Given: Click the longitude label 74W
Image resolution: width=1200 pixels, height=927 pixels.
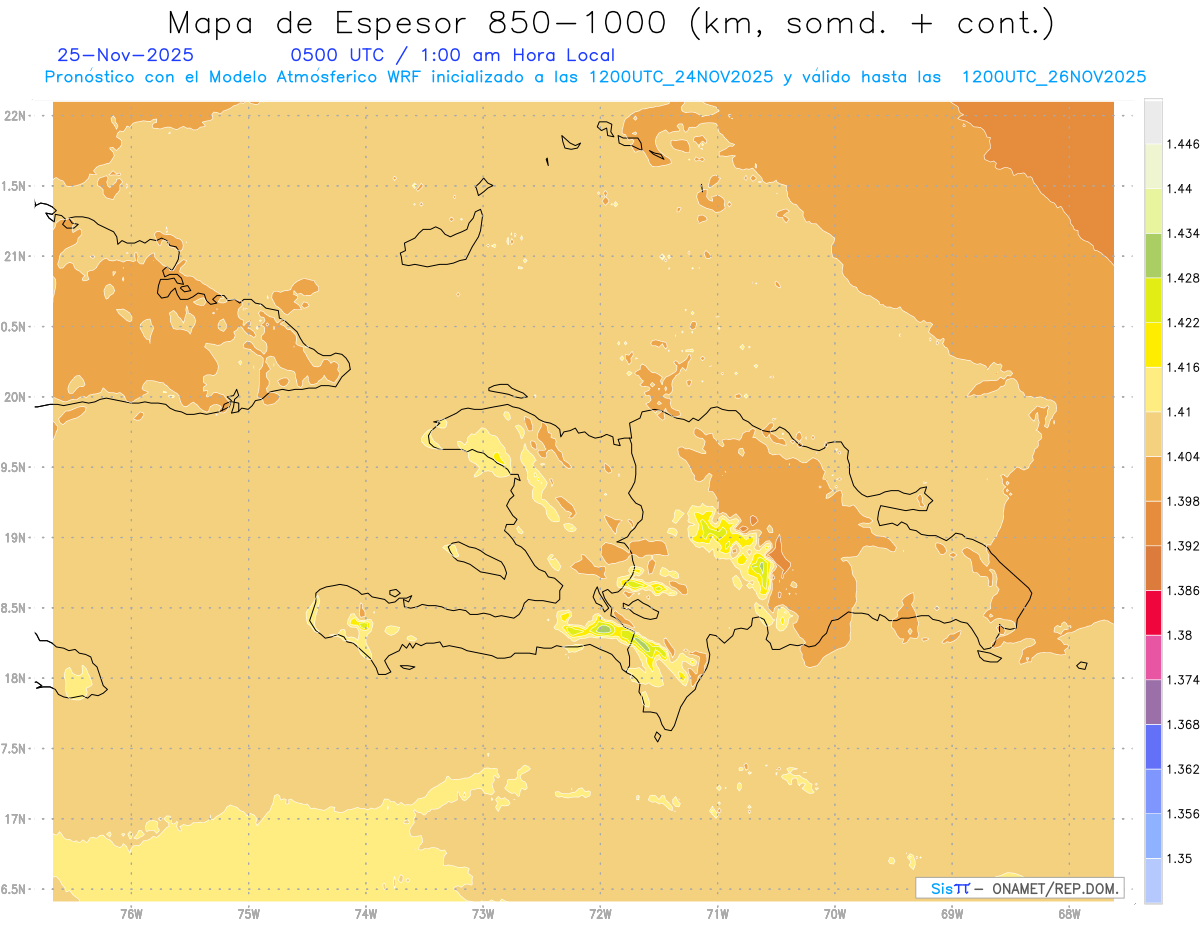Looking at the screenshot, I should 366,913.
